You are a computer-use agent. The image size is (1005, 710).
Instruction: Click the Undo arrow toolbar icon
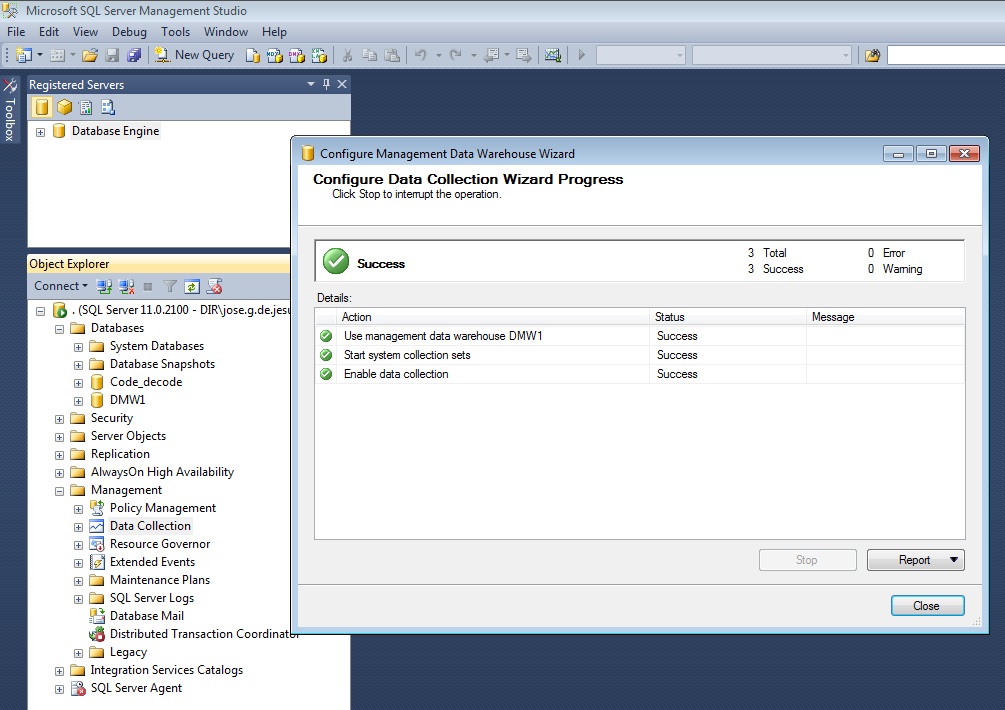click(421, 55)
